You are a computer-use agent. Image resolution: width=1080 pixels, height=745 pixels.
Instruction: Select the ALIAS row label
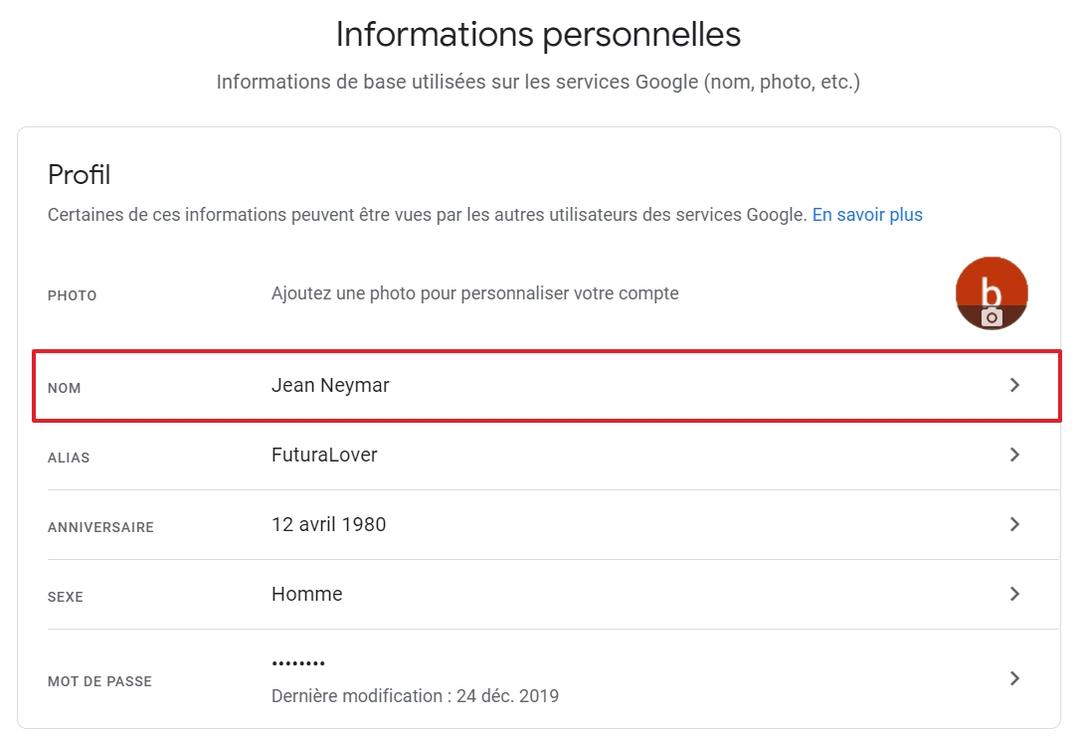point(68,458)
